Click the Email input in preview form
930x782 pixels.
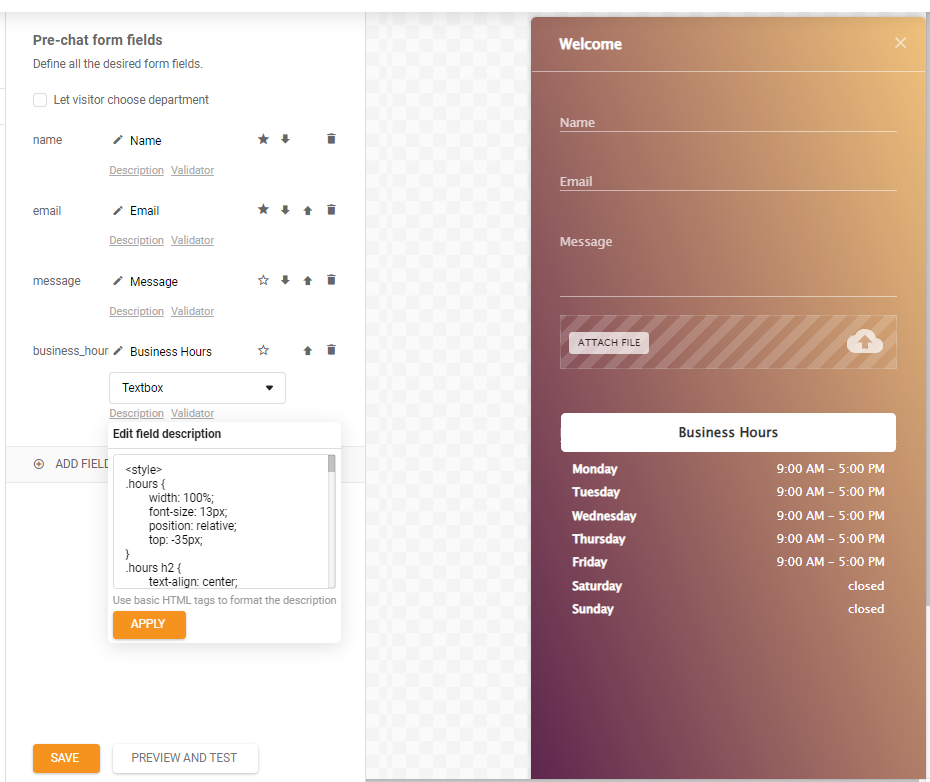[727, 181]
